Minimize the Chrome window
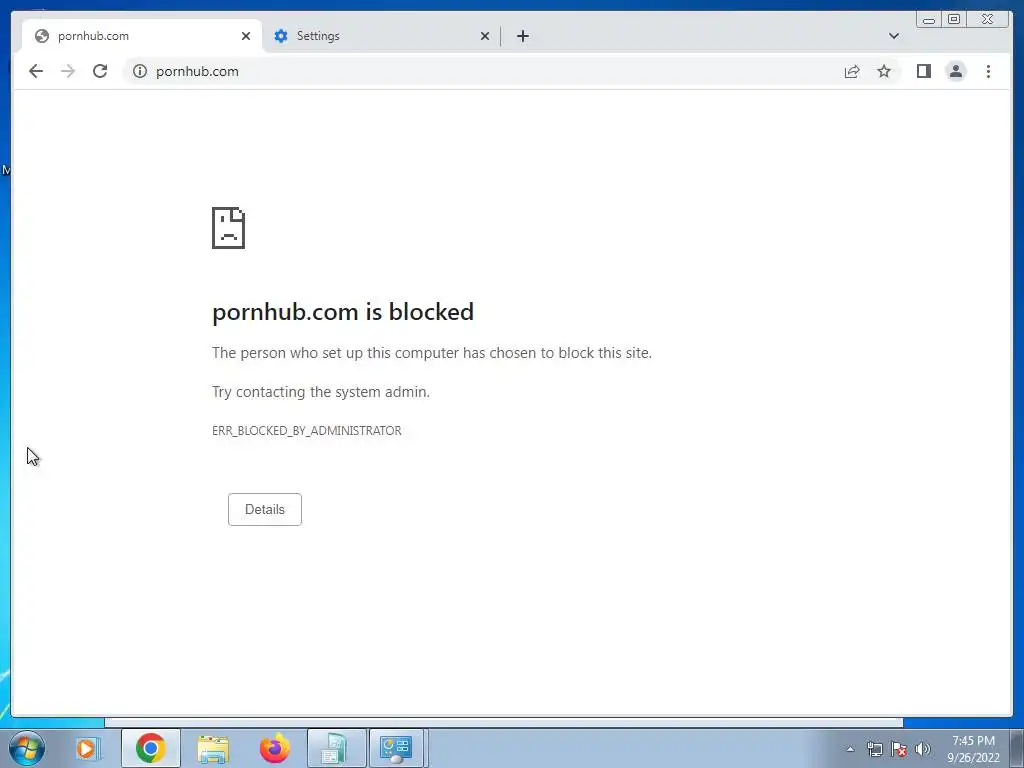The height and width of the screenshot is (768, 1024). pos(929,20)
